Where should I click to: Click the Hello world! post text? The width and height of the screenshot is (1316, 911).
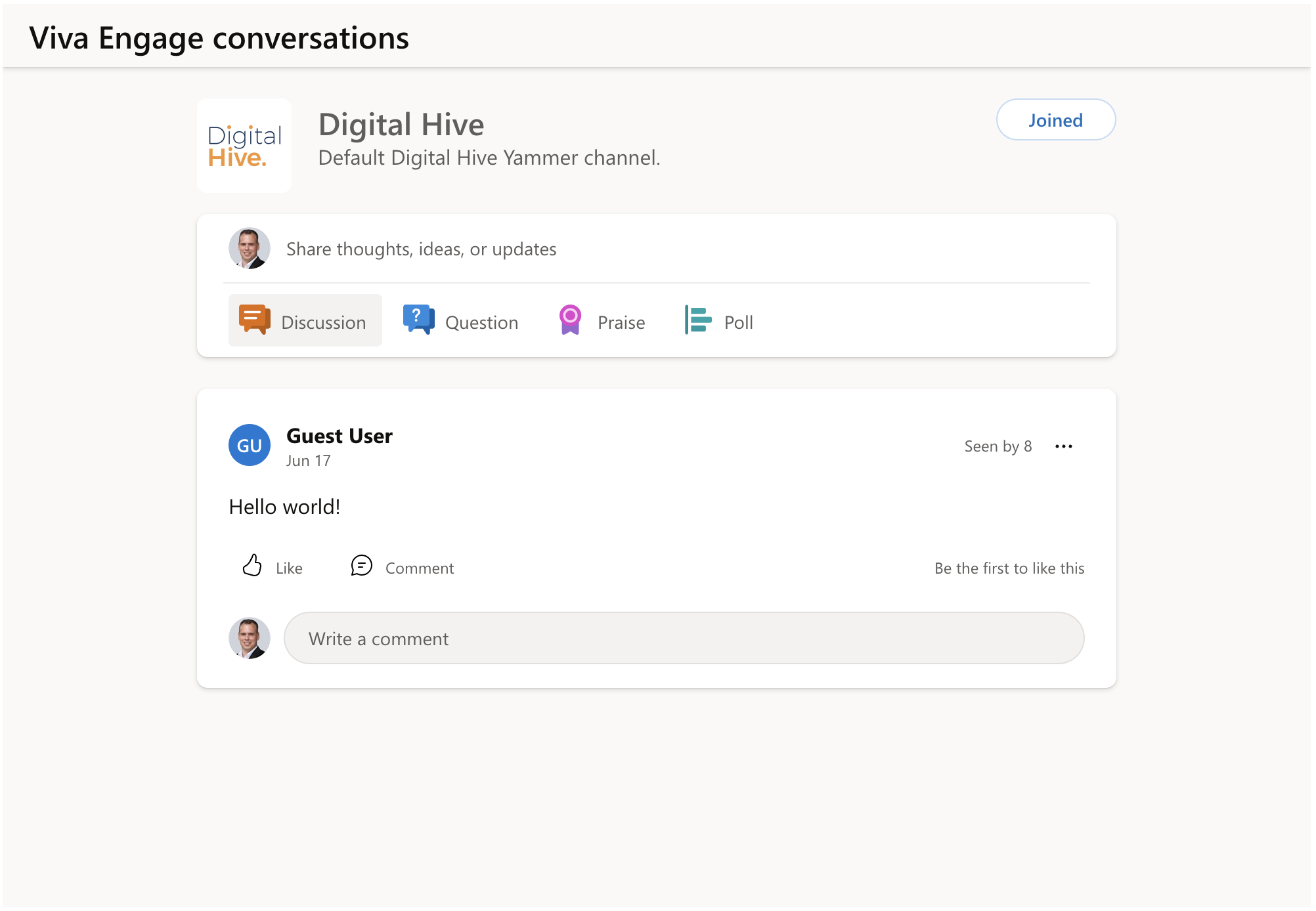click(x=284, y=507)
